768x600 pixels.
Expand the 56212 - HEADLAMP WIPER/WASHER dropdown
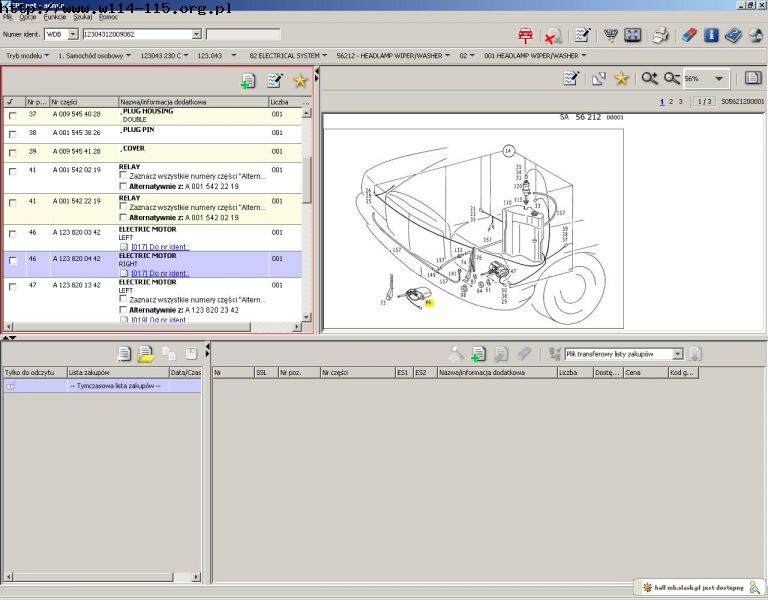[393, 56]
